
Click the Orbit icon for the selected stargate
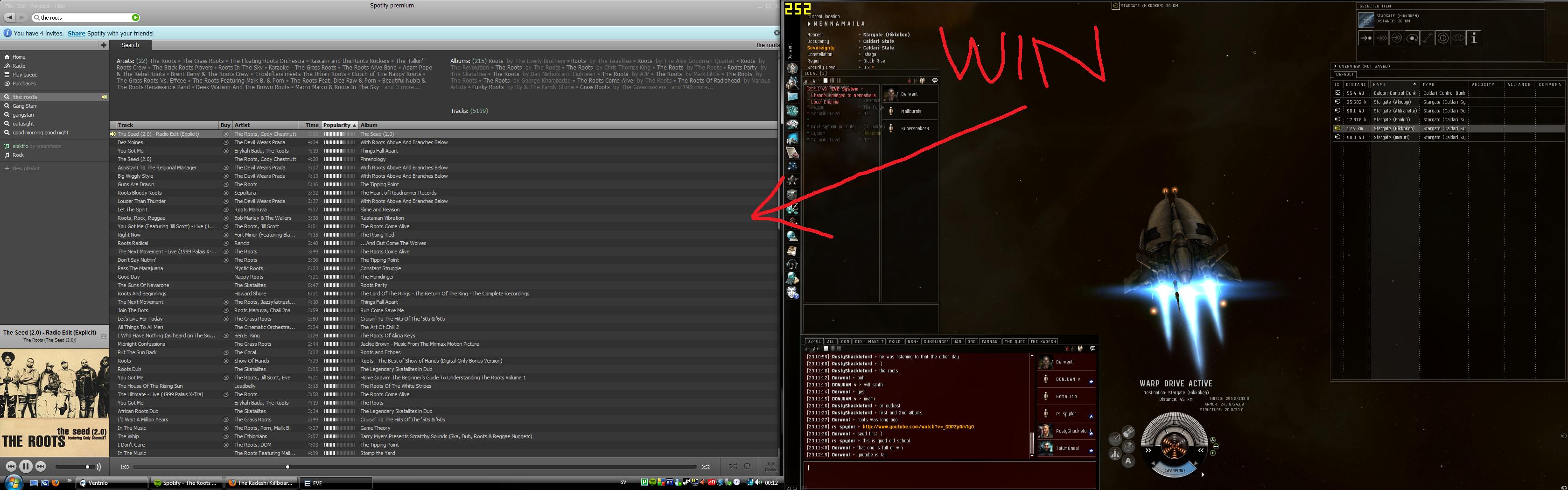coord(1412,38)
